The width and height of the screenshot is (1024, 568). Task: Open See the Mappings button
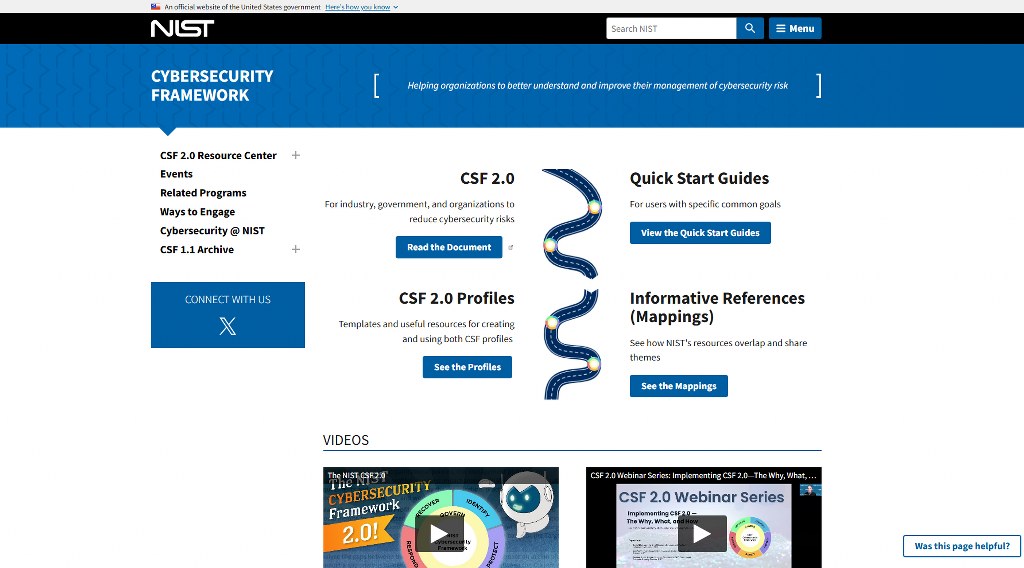678,386
